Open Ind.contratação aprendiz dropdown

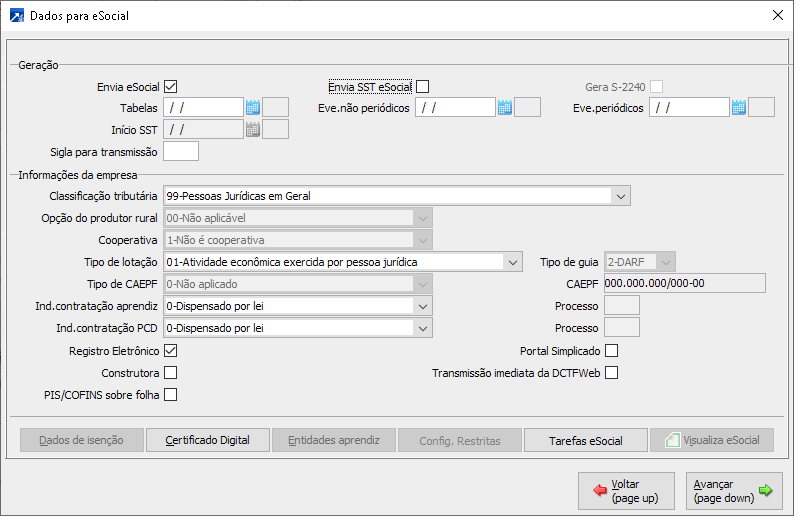pyautogui.click(x=423, y=306)
